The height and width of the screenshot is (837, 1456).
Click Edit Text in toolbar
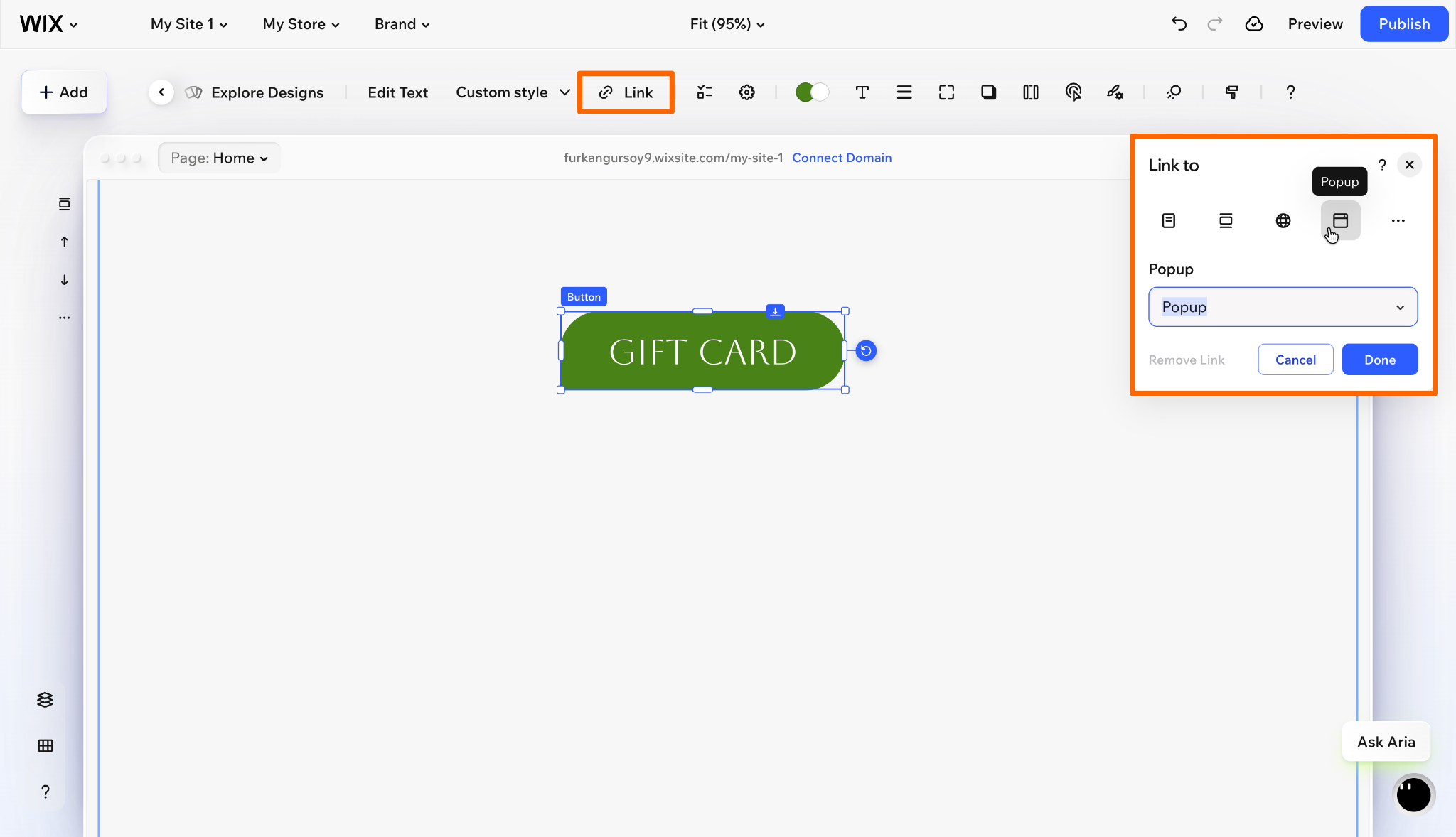397,92
